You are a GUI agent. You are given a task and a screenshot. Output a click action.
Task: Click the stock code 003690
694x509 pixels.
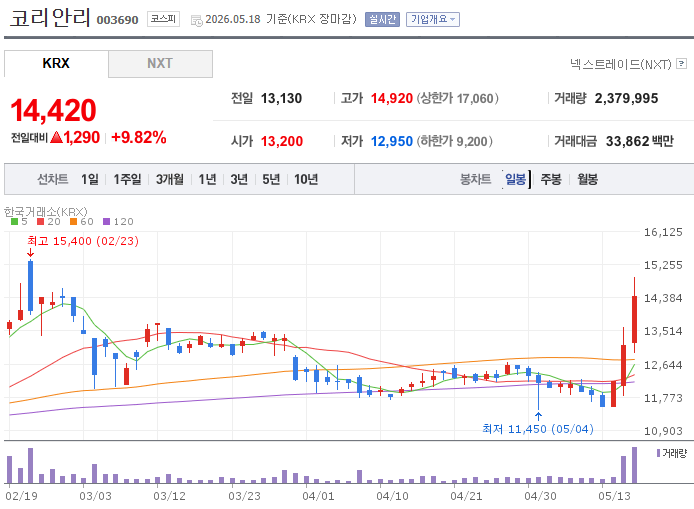point(117,20)
